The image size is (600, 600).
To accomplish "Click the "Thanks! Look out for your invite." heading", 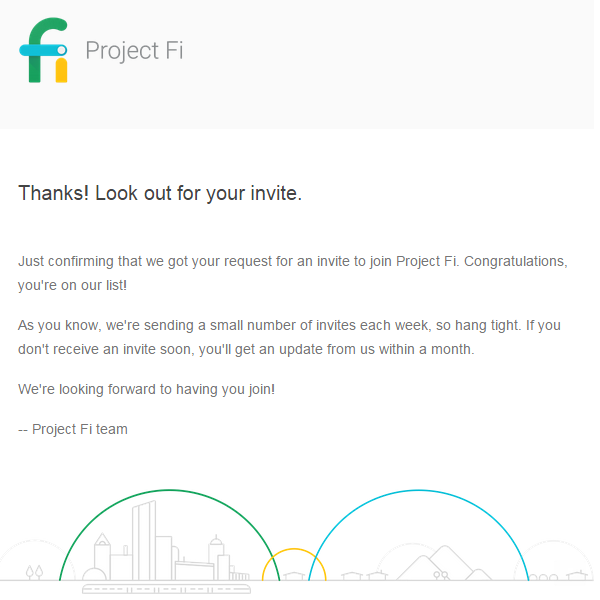I will click(160, 193).
